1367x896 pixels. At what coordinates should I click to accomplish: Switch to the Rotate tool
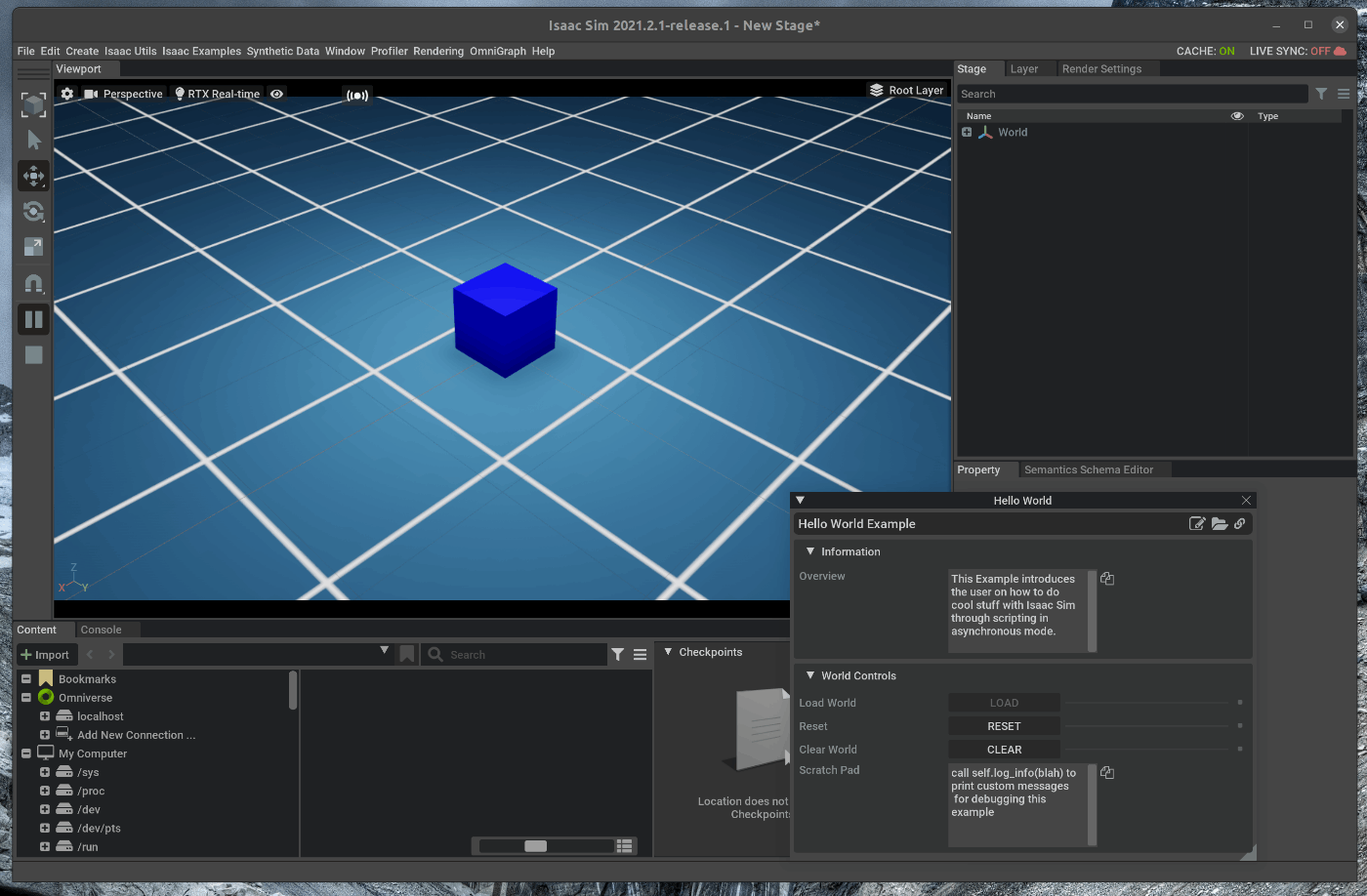[33, 212]
